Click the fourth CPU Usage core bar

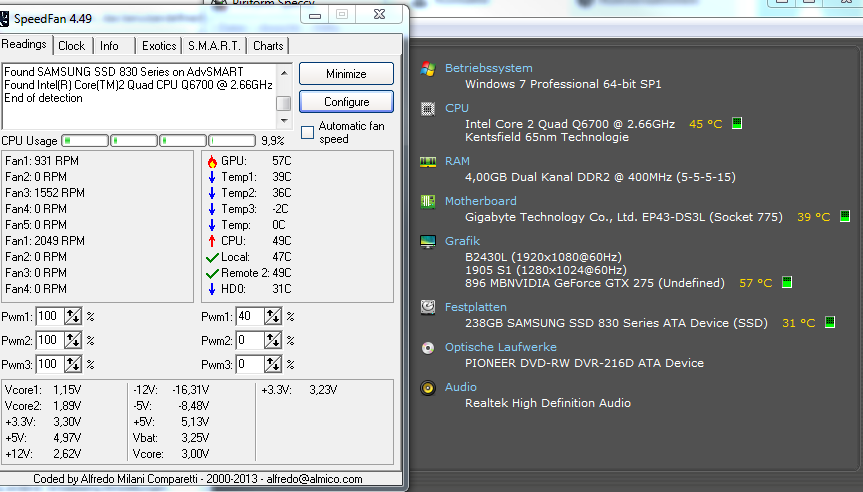(x=232, y=141)
